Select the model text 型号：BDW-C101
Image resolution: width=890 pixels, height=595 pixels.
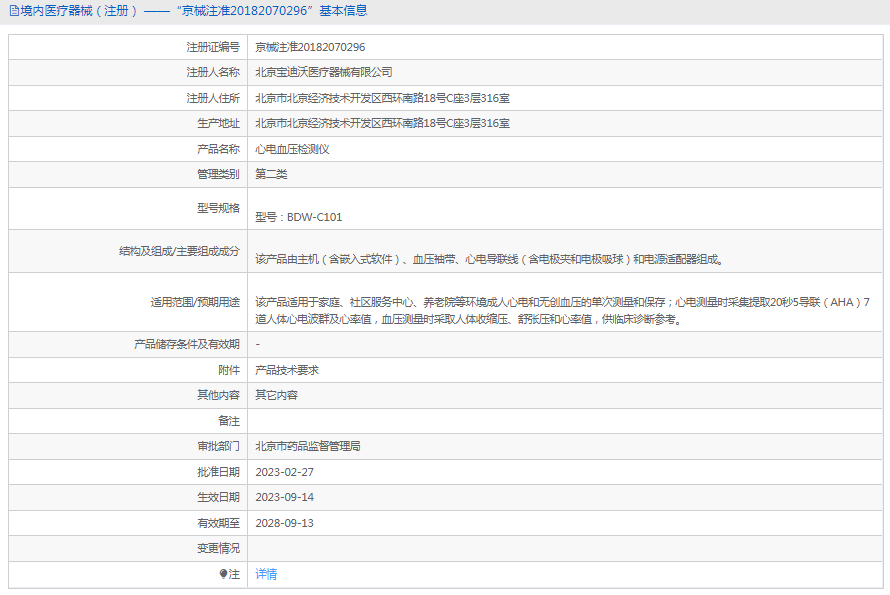click(x=299, y=217)
